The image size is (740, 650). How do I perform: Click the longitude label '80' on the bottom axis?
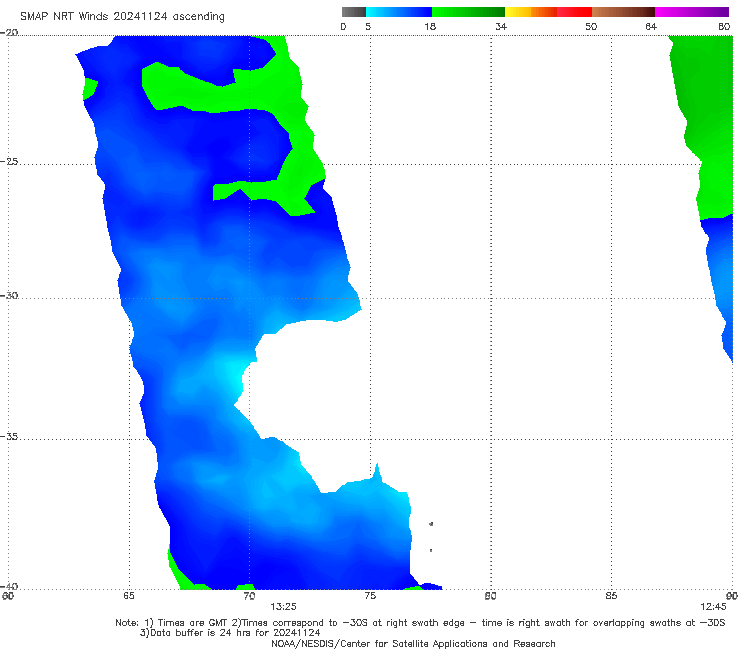[x=491, y=596]
